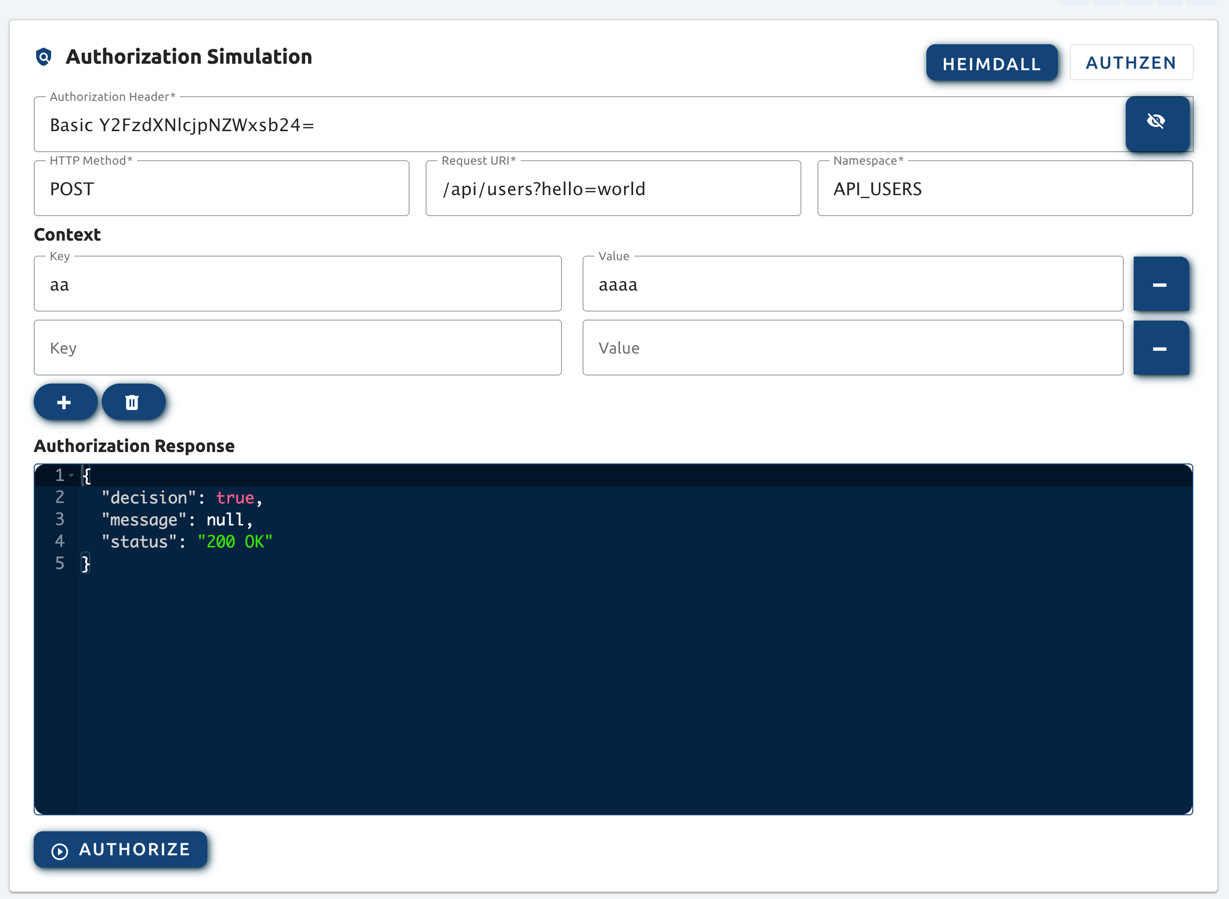Toggle authorization header visibility eye icon
Viewport: 1229px width, 899px height.
[1157, 123]
